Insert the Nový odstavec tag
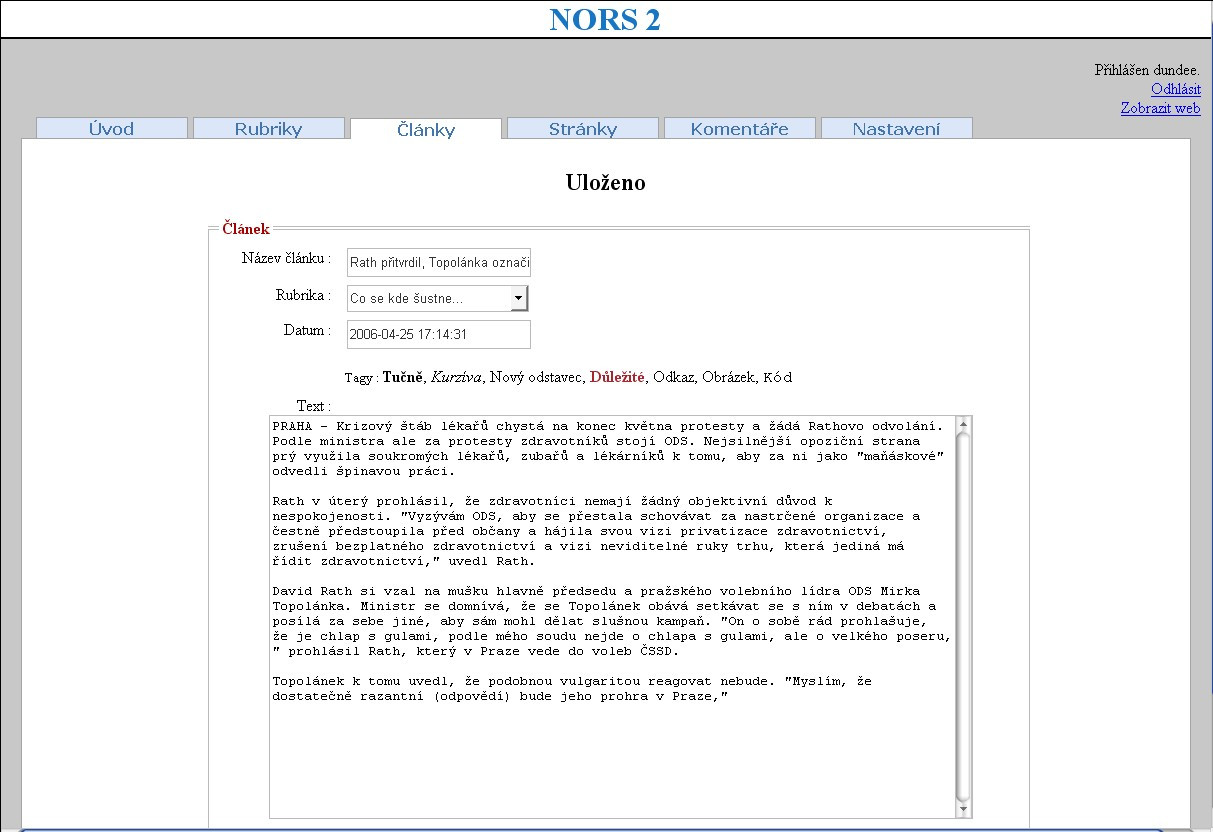Viewport: 1213px width, 832px height. tap(536, 377)
